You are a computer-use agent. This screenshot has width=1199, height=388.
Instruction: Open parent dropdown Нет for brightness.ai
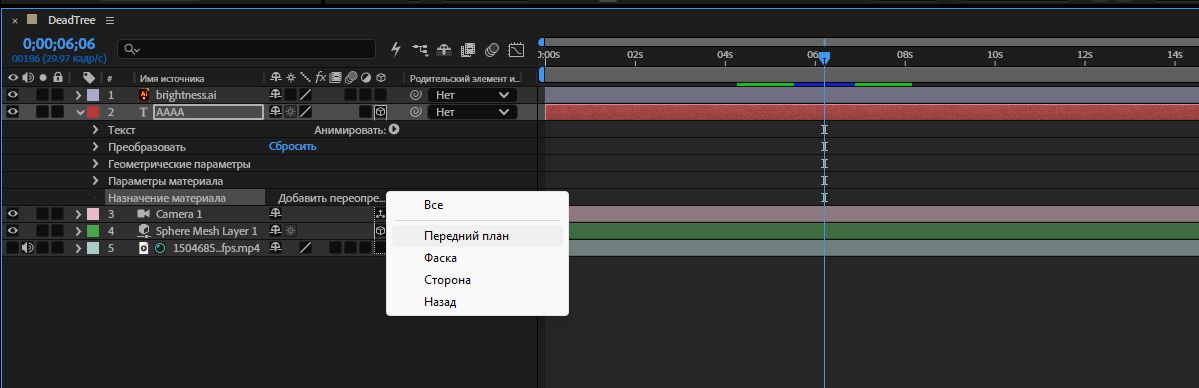(473, 95)
